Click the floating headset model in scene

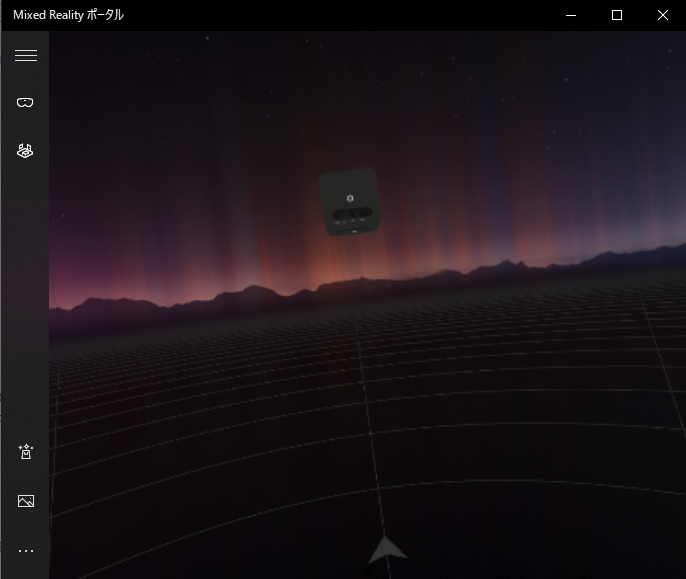[x=350, y=202]
